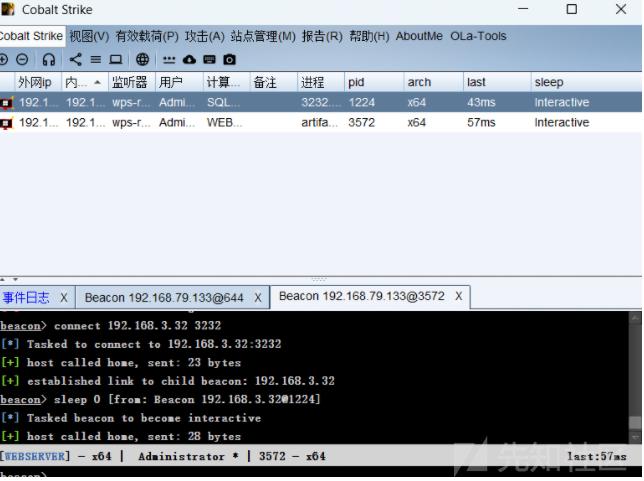Click the artifa... process cell
This screenshot has height=481, width=644.
pyautogui.click(x=320, y=123)
